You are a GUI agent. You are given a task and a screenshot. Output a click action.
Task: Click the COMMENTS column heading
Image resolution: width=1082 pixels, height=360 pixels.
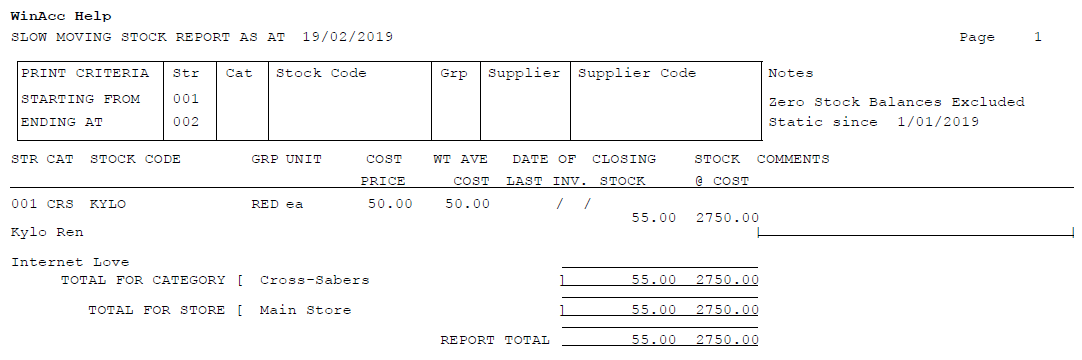[x=793, y=159]
